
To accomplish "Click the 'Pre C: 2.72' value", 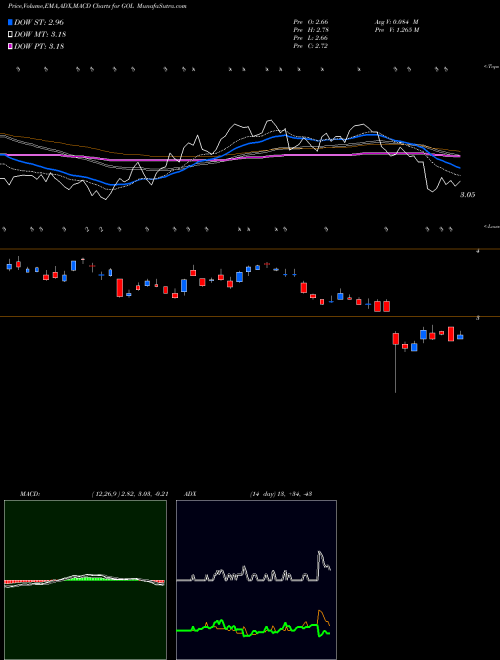I will coord(311,46).
